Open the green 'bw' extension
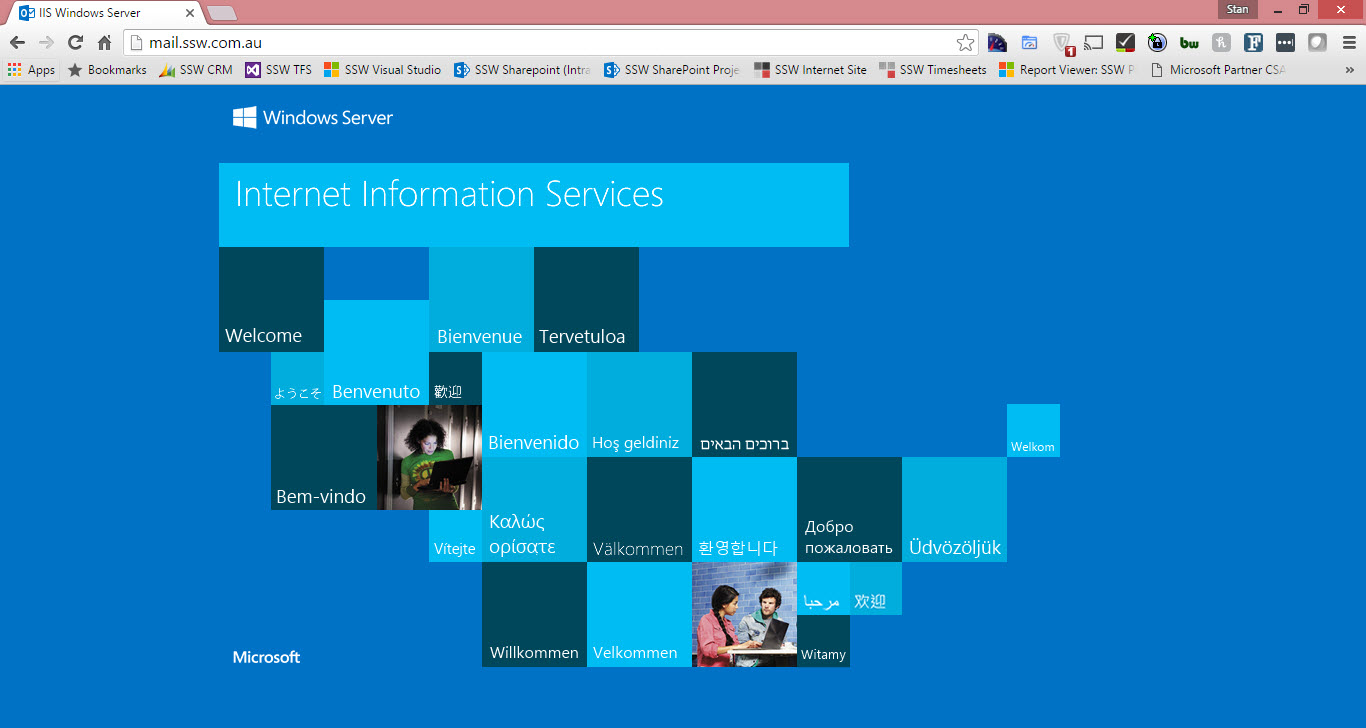 click(x=1189, y=43)
